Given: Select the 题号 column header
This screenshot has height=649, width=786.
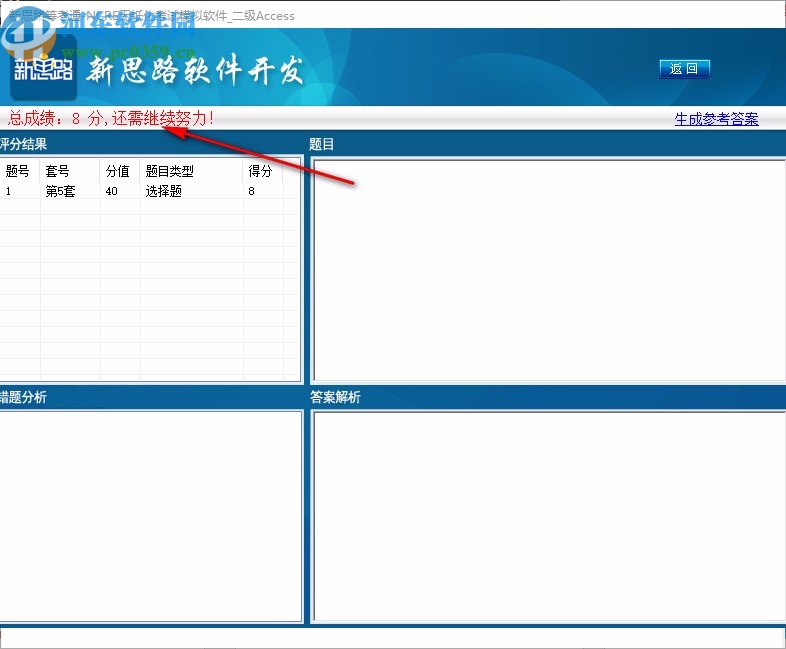Looking at the screenshot, I should pyautogui.click(x=20, y=171).
